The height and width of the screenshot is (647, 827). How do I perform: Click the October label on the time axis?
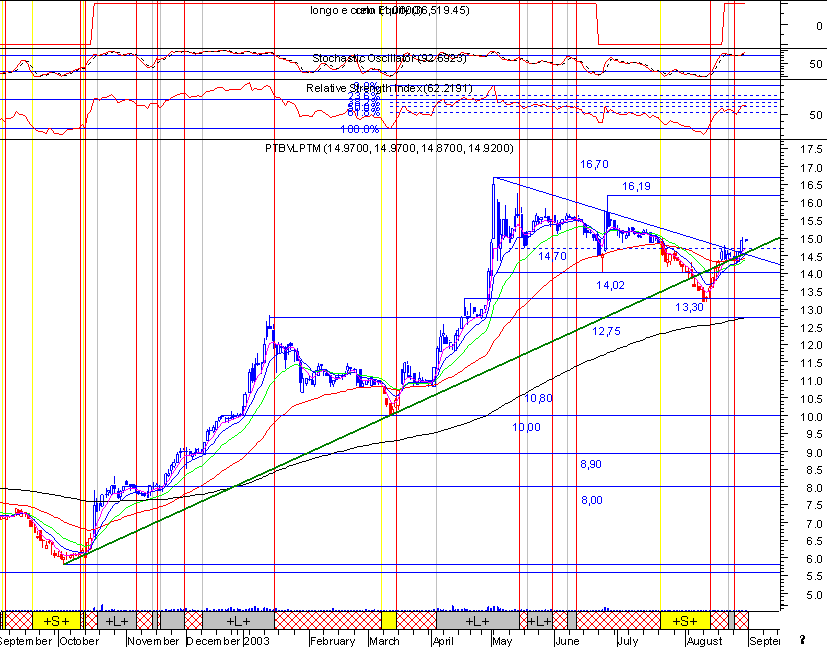tap(79, 641)
